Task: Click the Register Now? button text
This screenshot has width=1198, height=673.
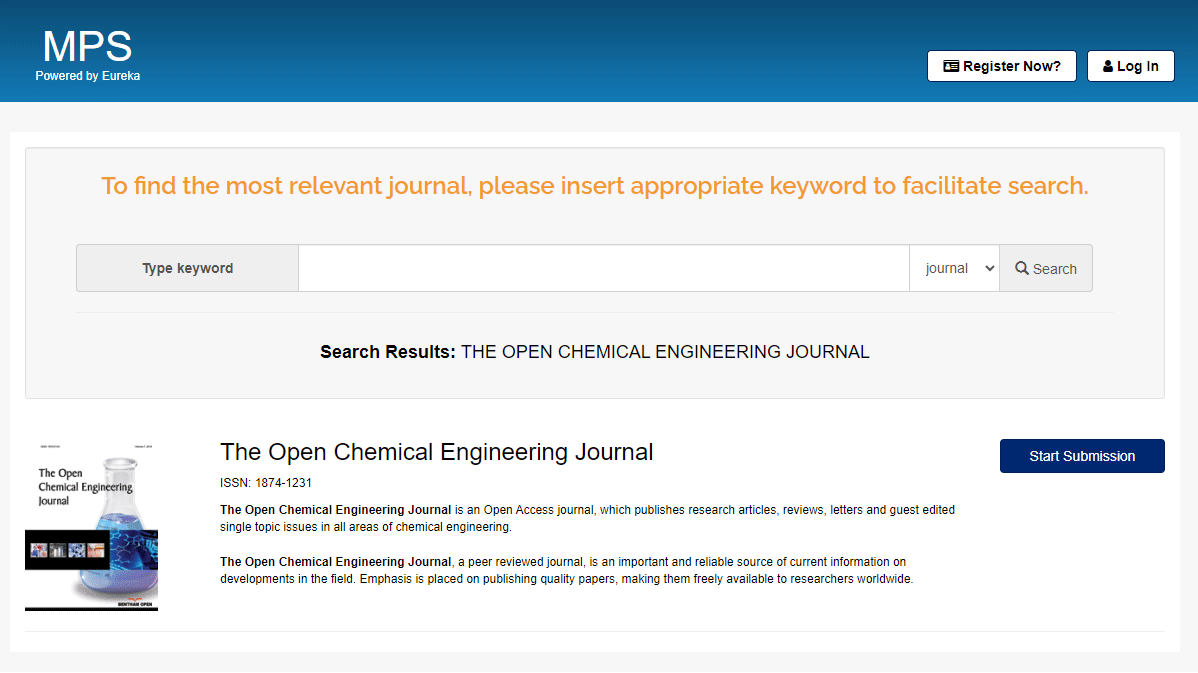Action: [x=1012, y=66]
